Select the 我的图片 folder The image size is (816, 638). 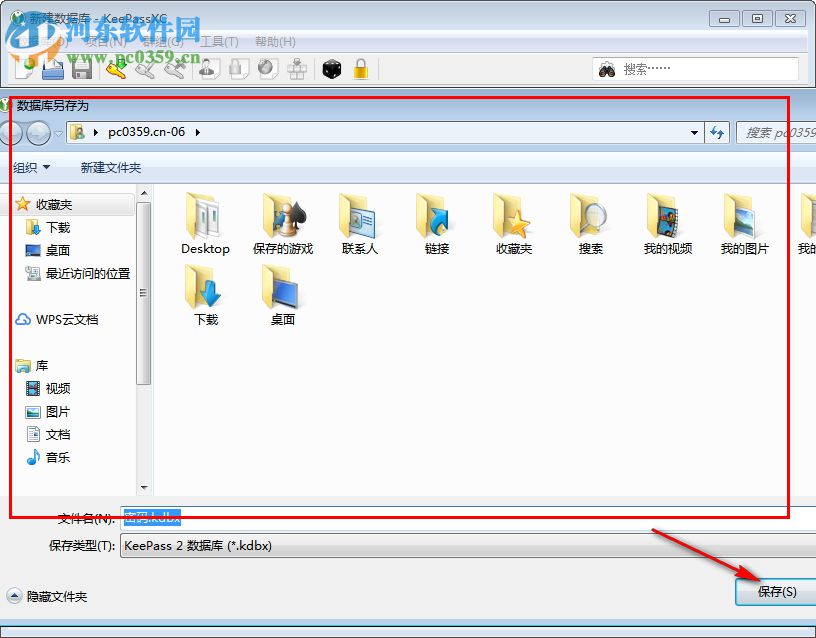click(x=744, y=224)
